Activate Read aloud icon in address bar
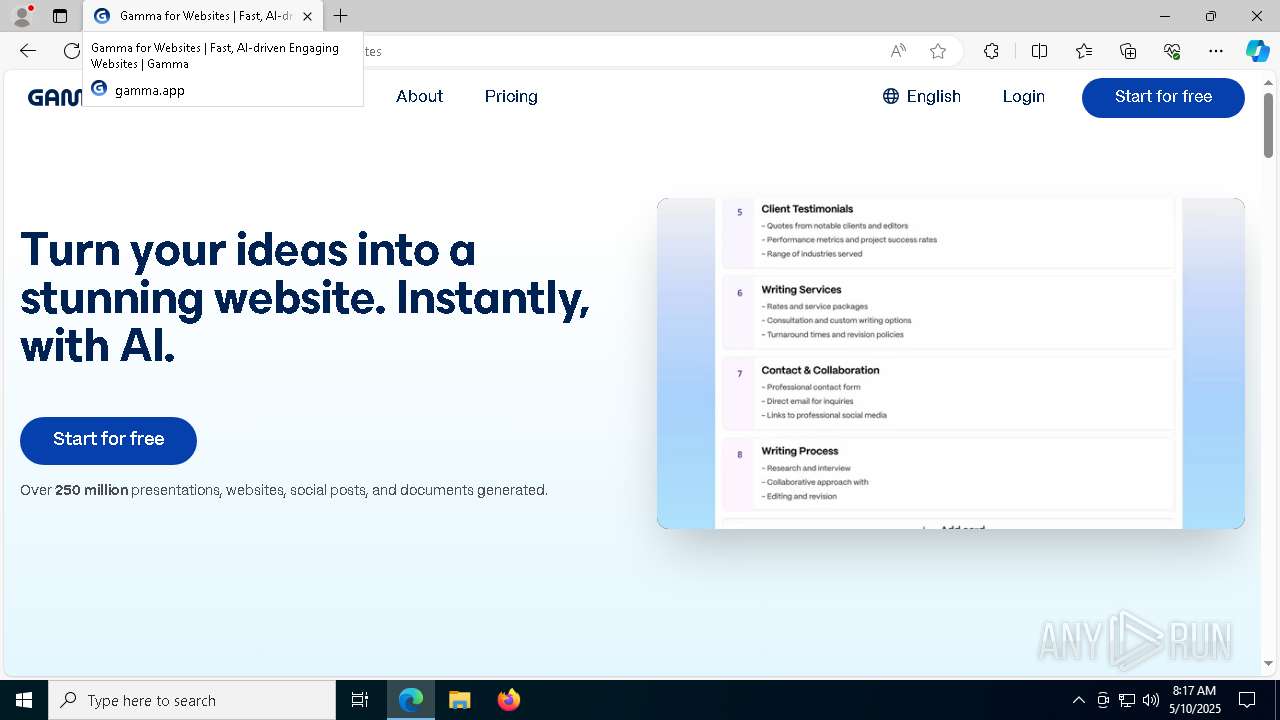This screenshot has width=1280, height=720. coord(898,51)
